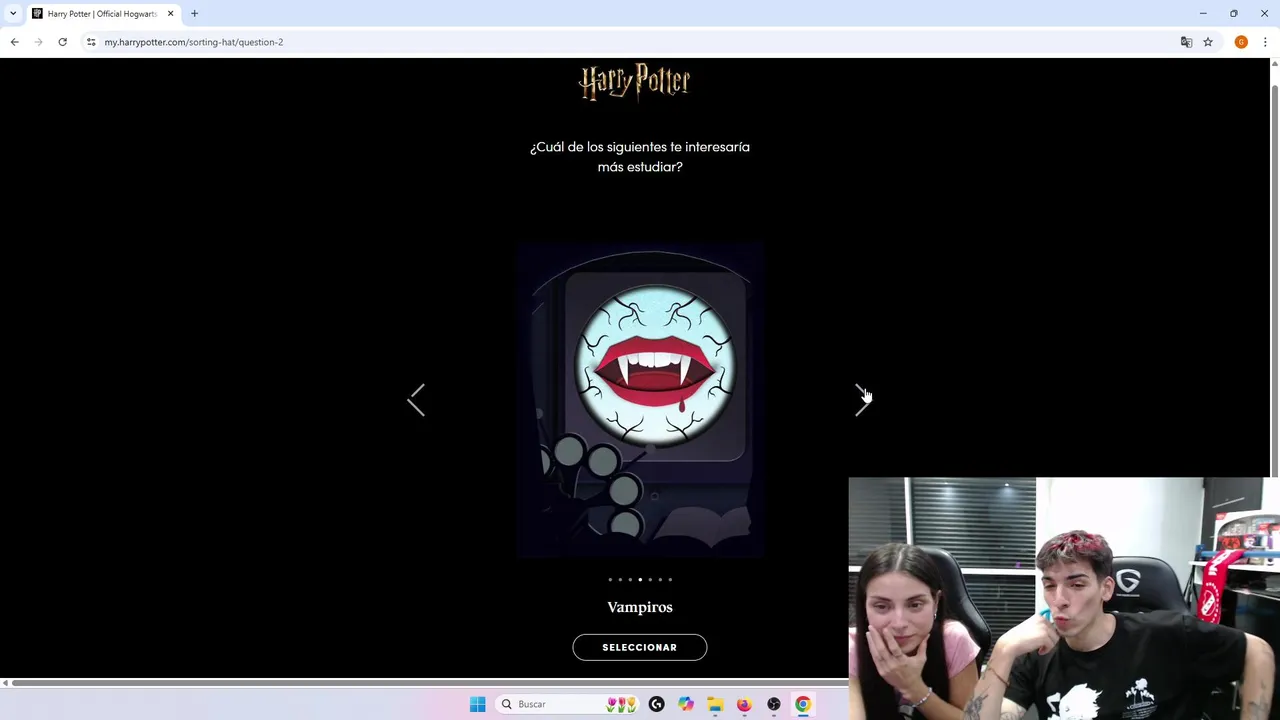Expand the tab search dropdown arrow
The height and width of the screenshot is (720, 1280).
pos(12,14)
